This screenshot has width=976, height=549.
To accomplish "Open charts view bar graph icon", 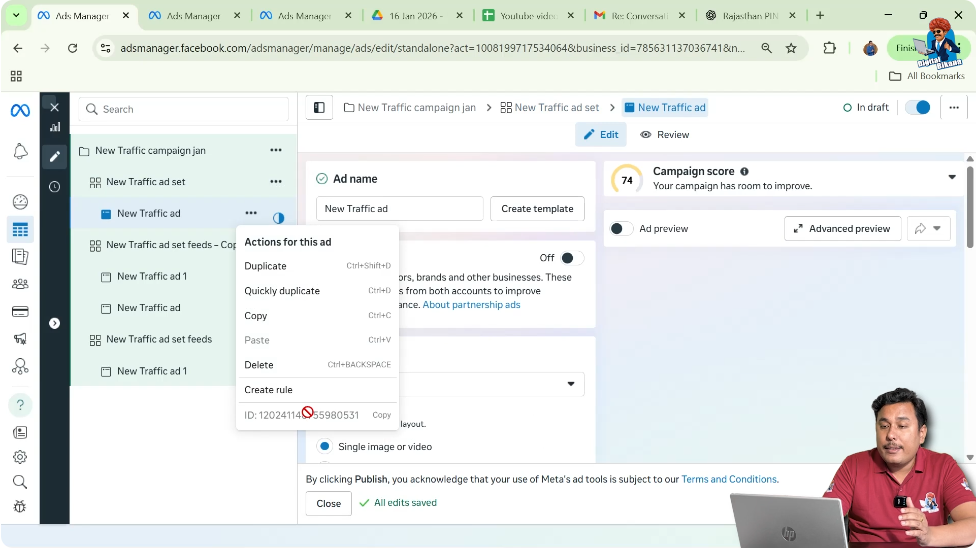I will pos(55,127).
